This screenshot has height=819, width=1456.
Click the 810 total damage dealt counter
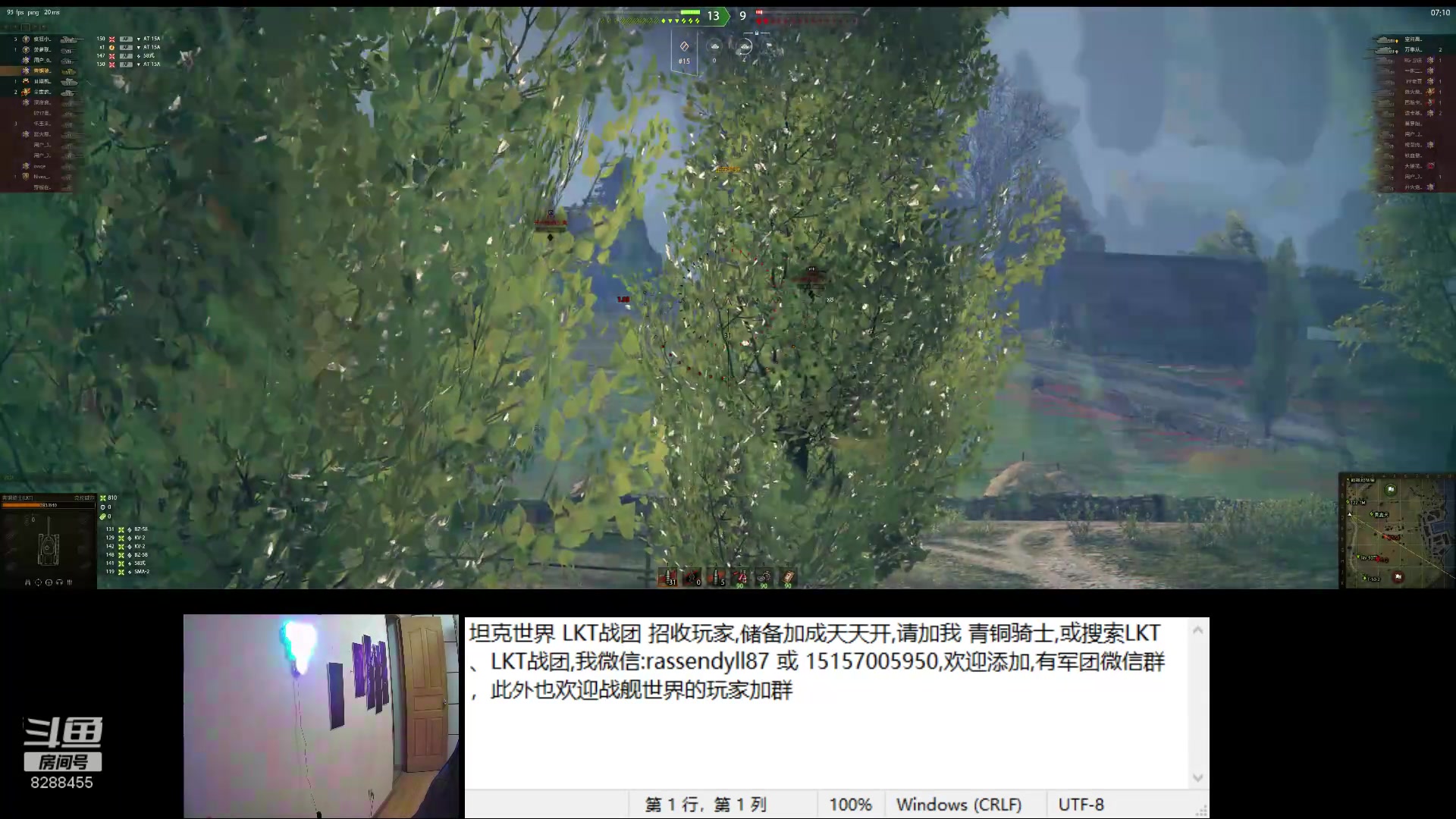(108, 497)
